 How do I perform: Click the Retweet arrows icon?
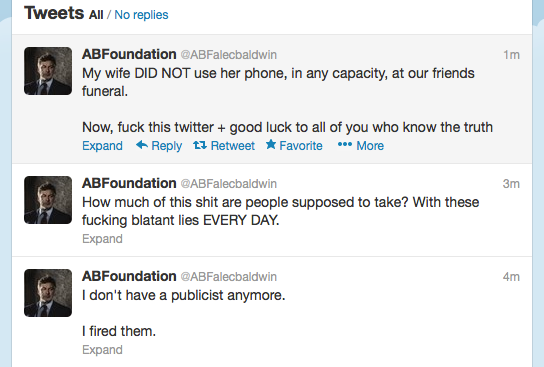pos(200,145)
